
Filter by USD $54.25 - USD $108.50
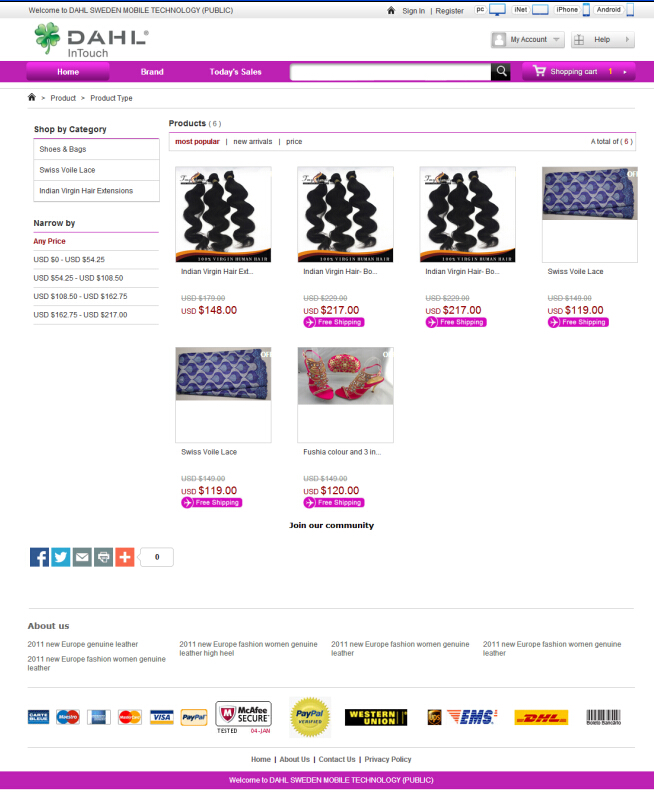[x=78, y=278]
